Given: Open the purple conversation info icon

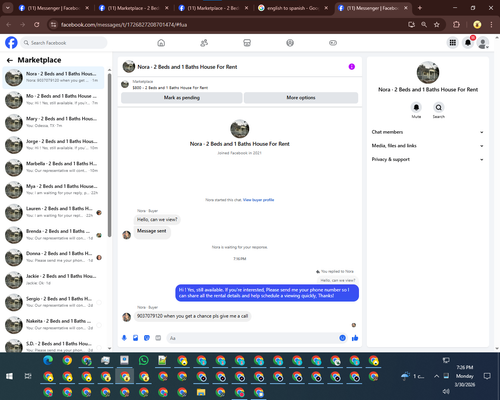Looking at the screenshot, I should click(352, 67).
